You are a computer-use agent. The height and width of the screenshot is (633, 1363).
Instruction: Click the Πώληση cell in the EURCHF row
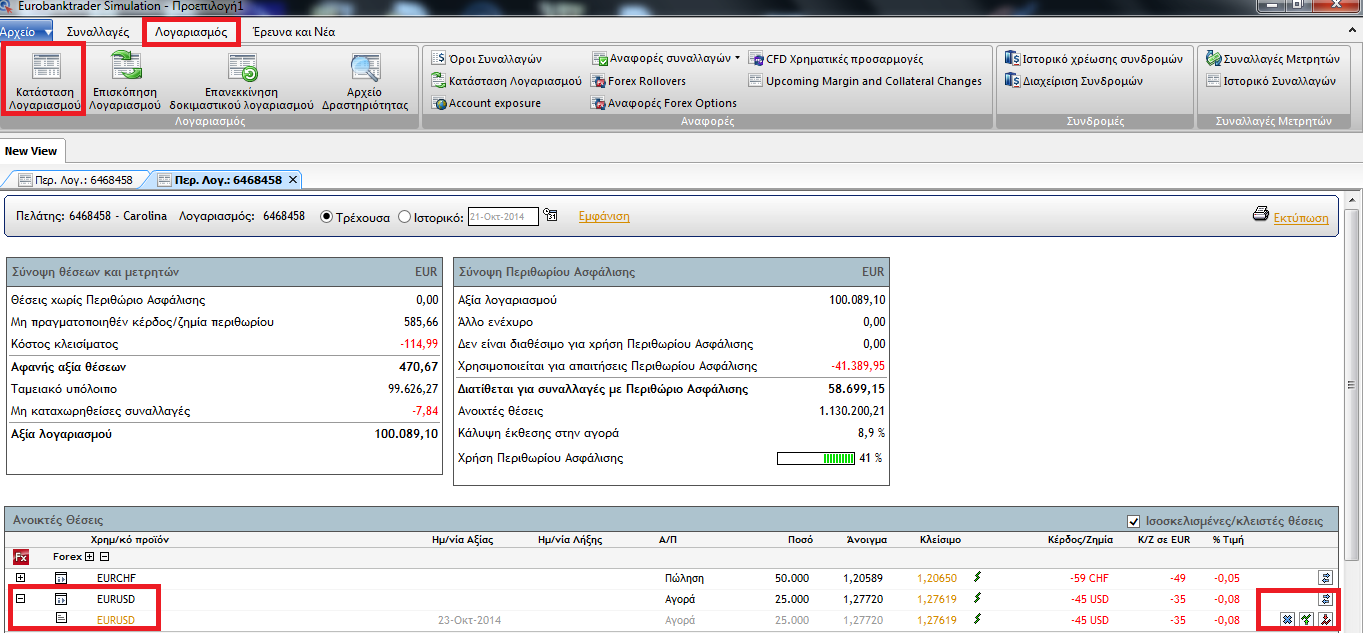pyautogui.click(x=685, y=578)
